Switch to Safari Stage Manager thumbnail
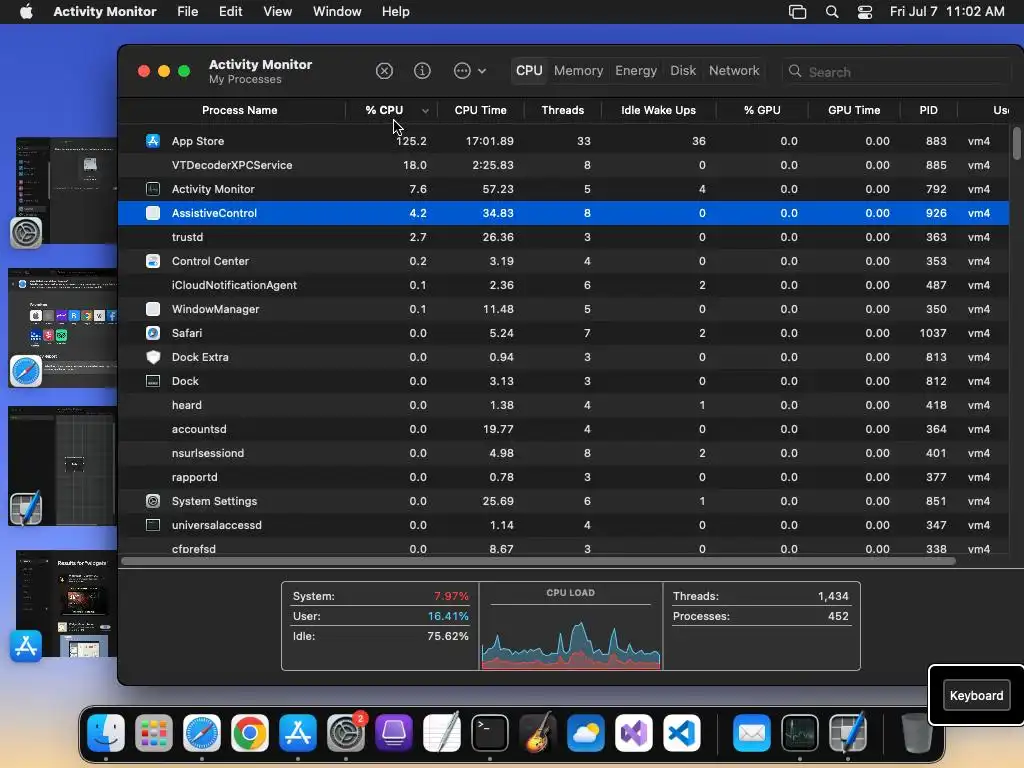The height and width of the screenshot is (768, 1024). tap(62, 327)
